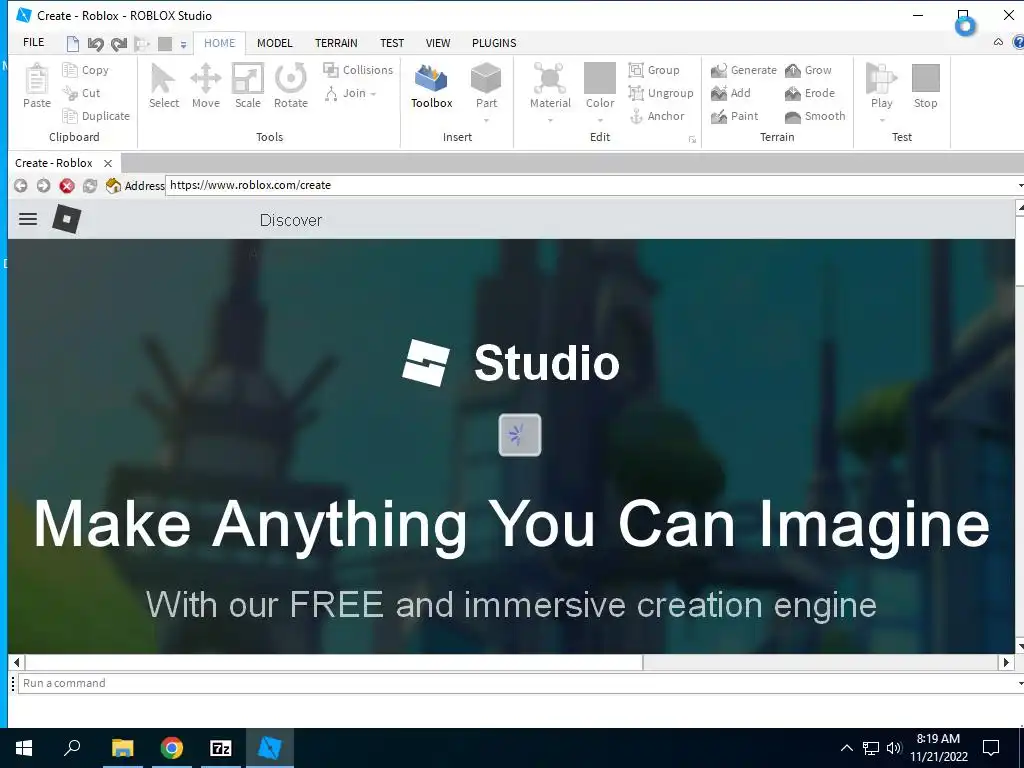Select the Create - Roblox document tab
1024x768 pixels.
[x=54, y=163]
